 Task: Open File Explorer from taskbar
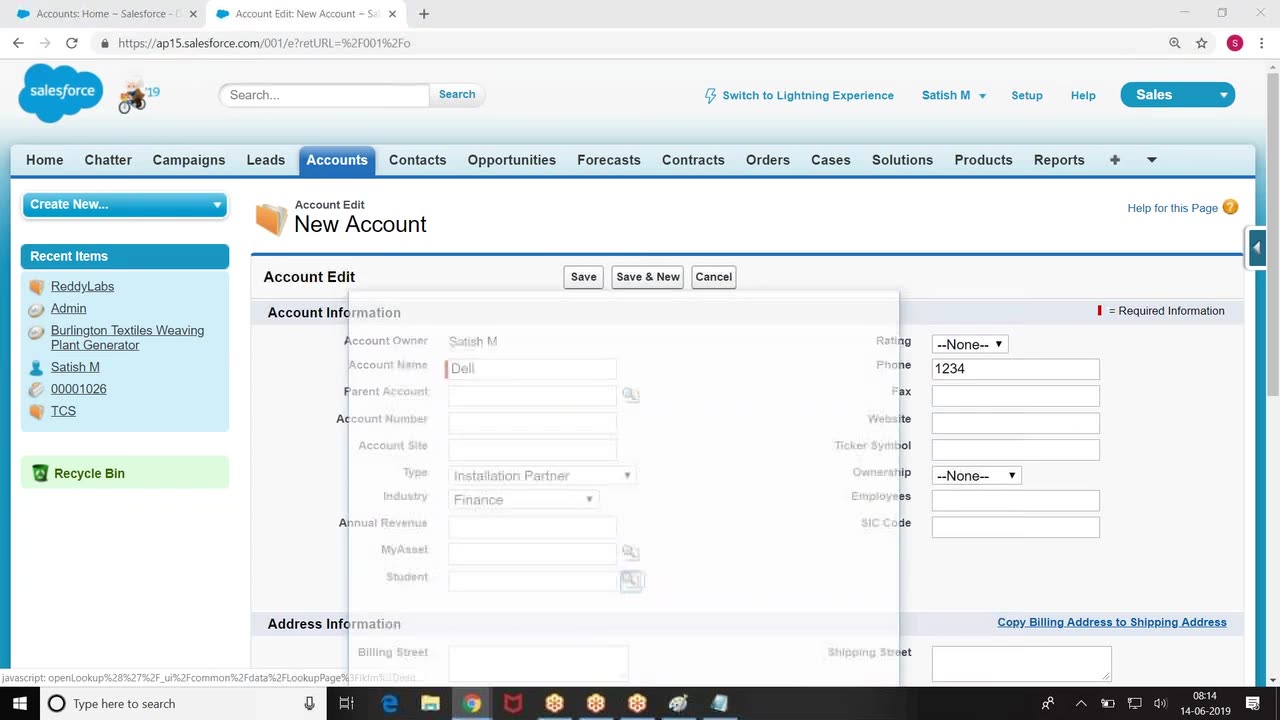(430, 703)
